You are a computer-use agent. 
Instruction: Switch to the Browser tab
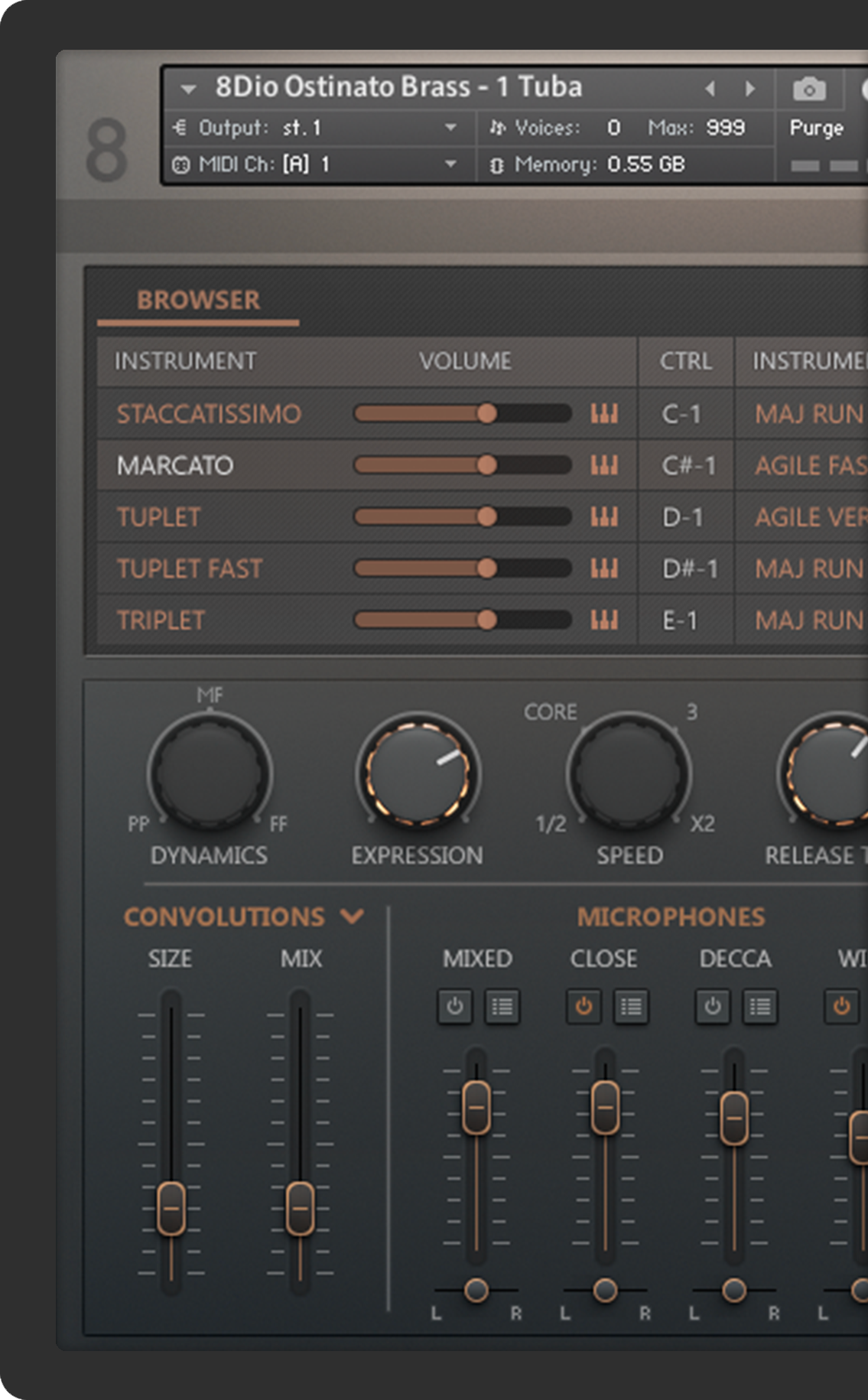coord(198,300)
